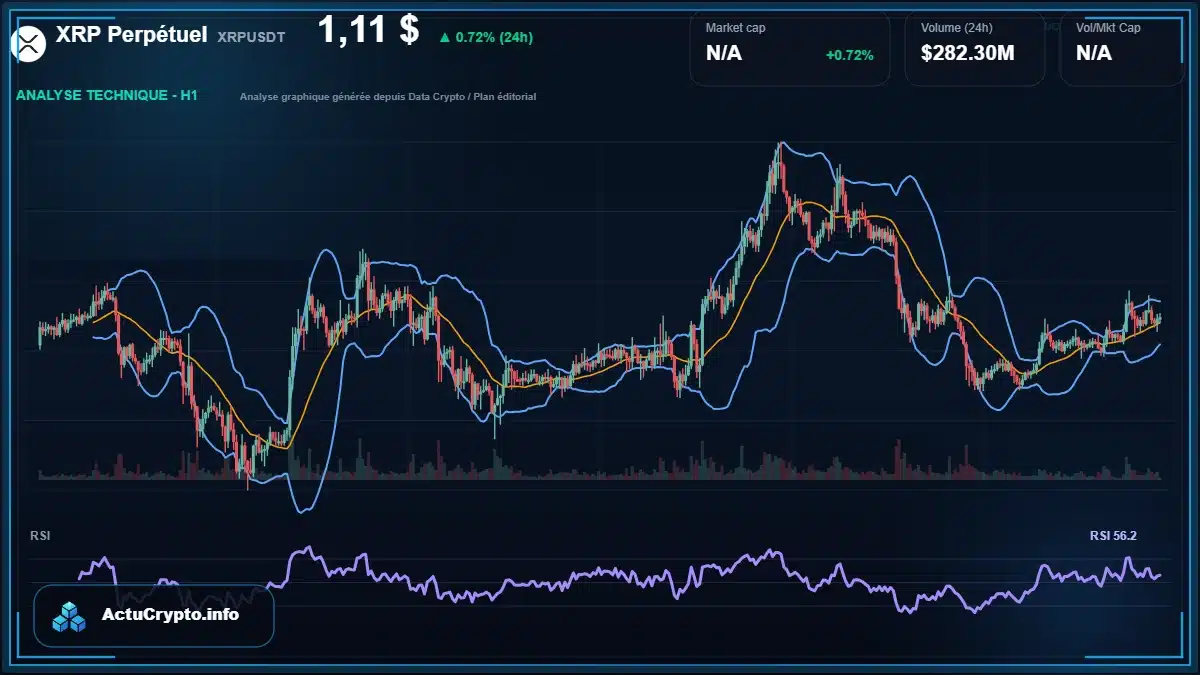Click the RSI 56.2 reading
Screen dimensions: 1200x675
point(1113,536)
